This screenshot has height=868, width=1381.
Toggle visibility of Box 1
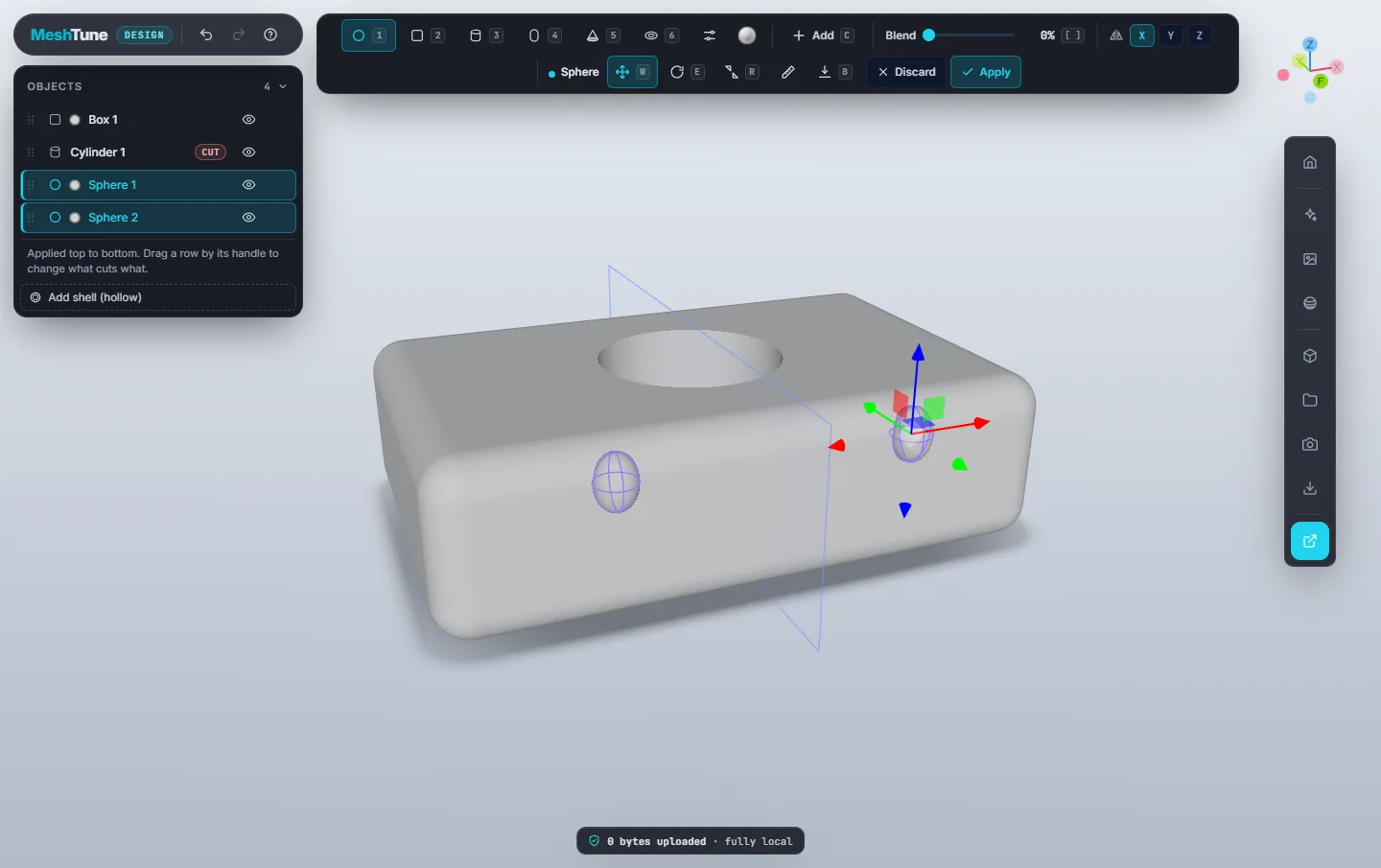click(248, 120)
